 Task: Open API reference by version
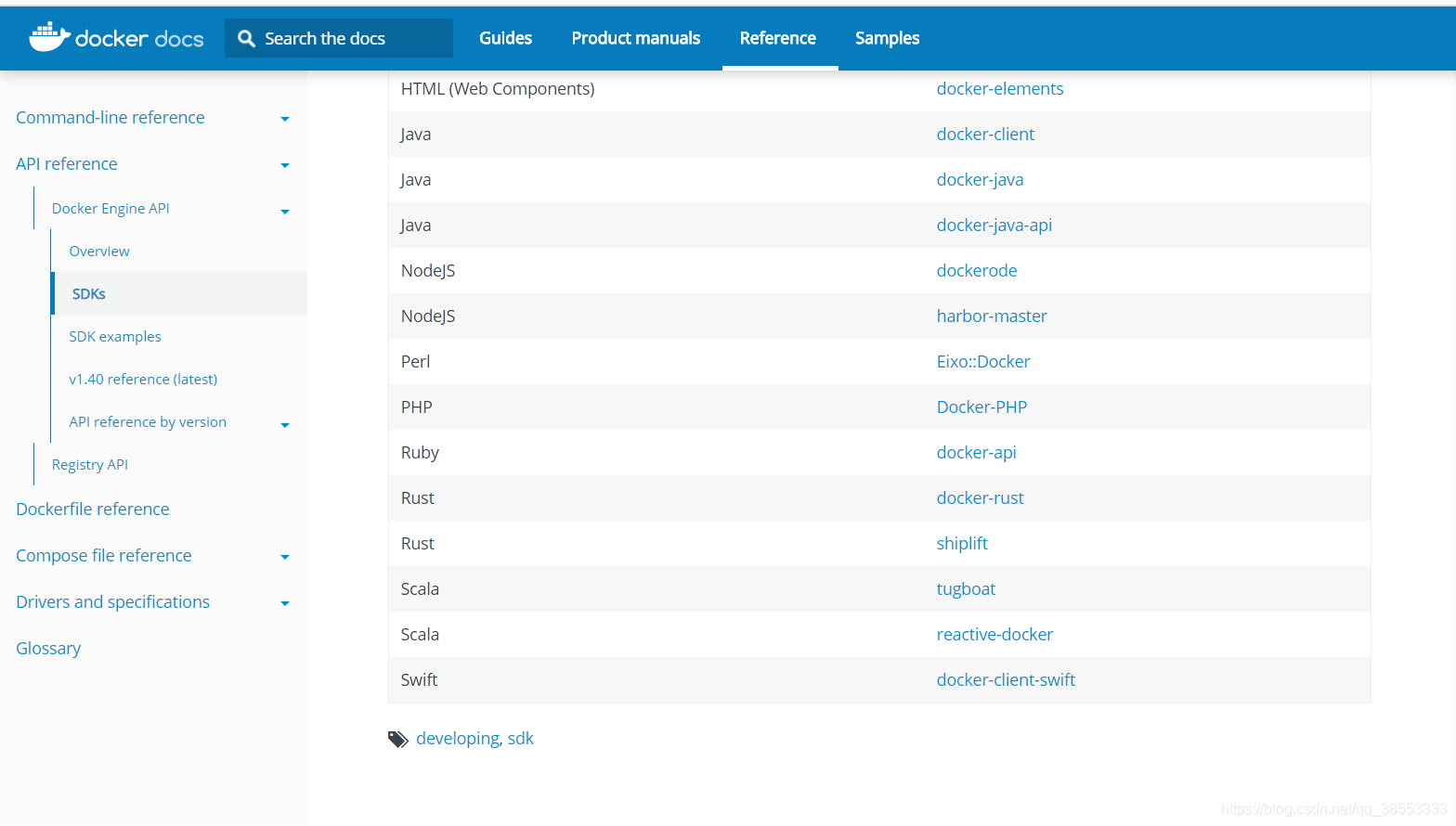(148, 422)
